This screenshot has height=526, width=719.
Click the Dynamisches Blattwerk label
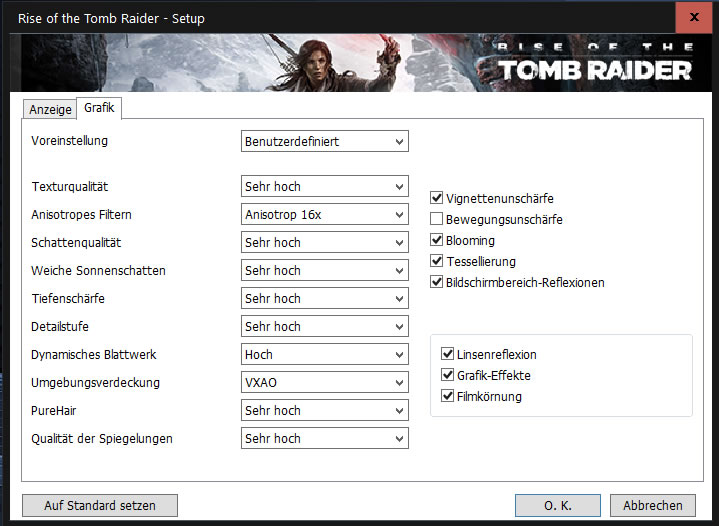(94, 354)
